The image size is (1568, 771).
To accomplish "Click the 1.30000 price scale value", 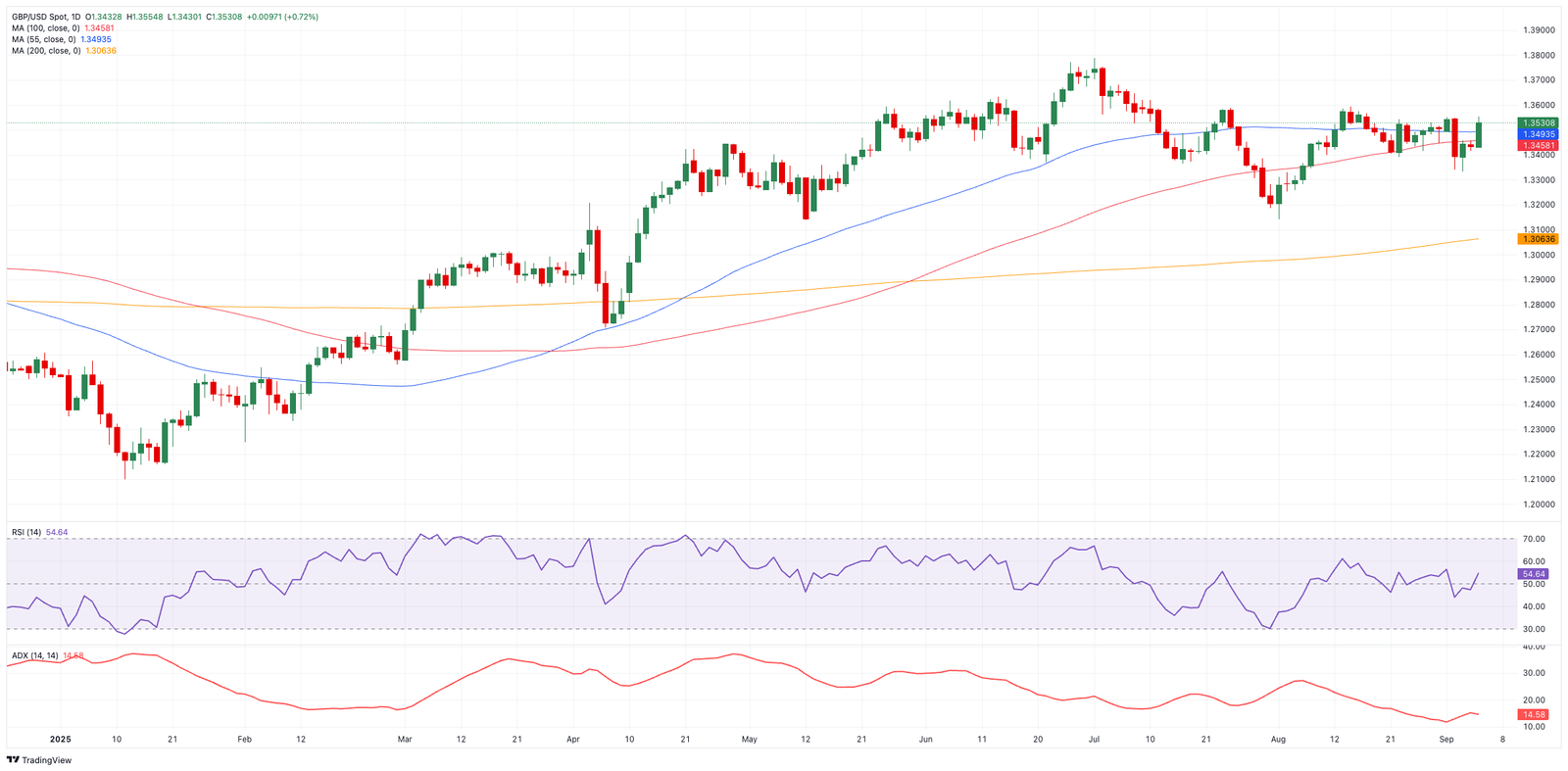I will click(1538, 255).
